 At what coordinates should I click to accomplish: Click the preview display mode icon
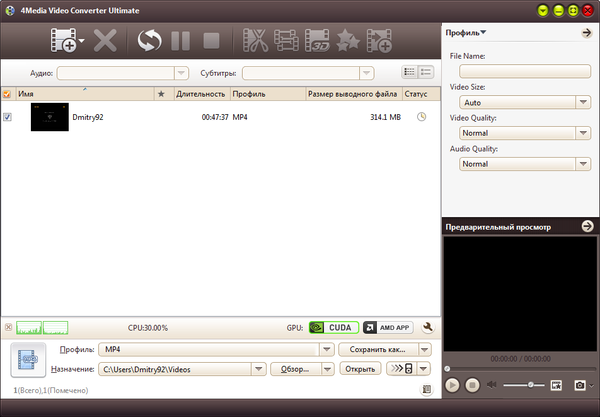556,385
